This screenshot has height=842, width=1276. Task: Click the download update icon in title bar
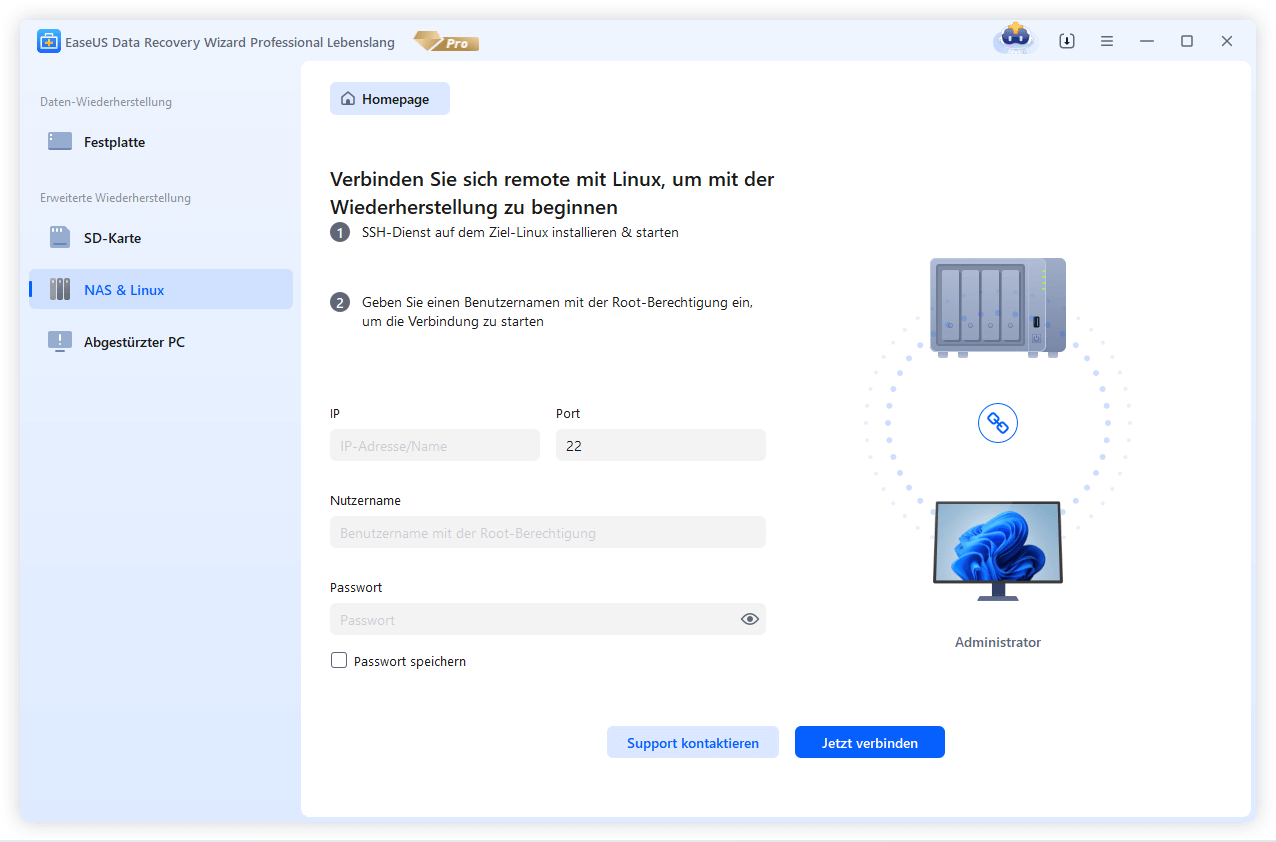tap(1067, 41)
